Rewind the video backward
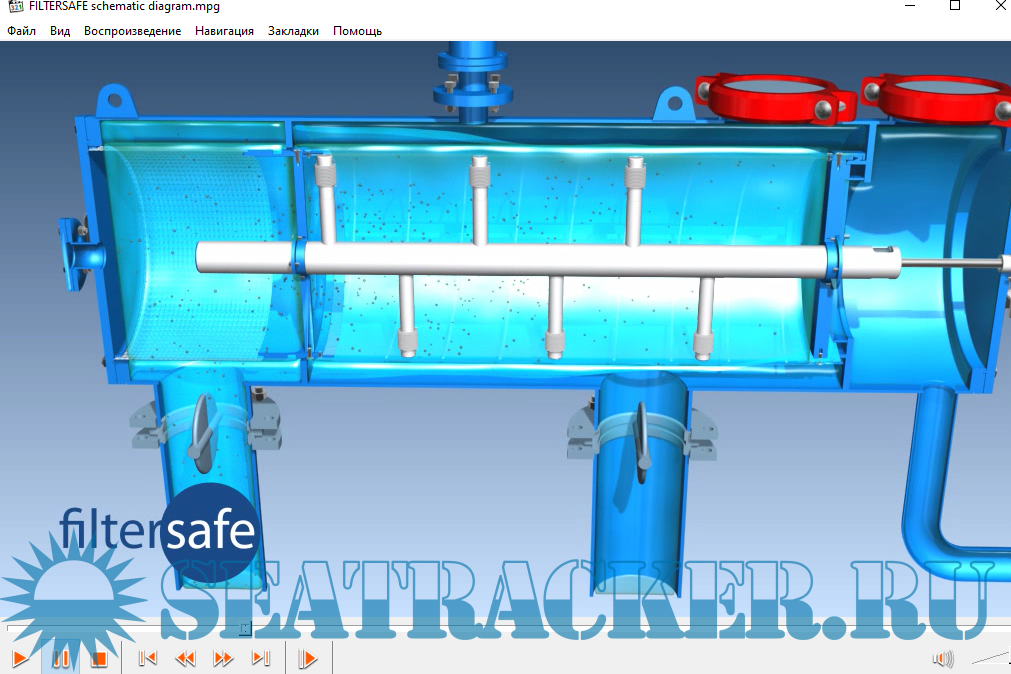The width and height of the screenshot is (1011, 674). (x=185, y=659)
